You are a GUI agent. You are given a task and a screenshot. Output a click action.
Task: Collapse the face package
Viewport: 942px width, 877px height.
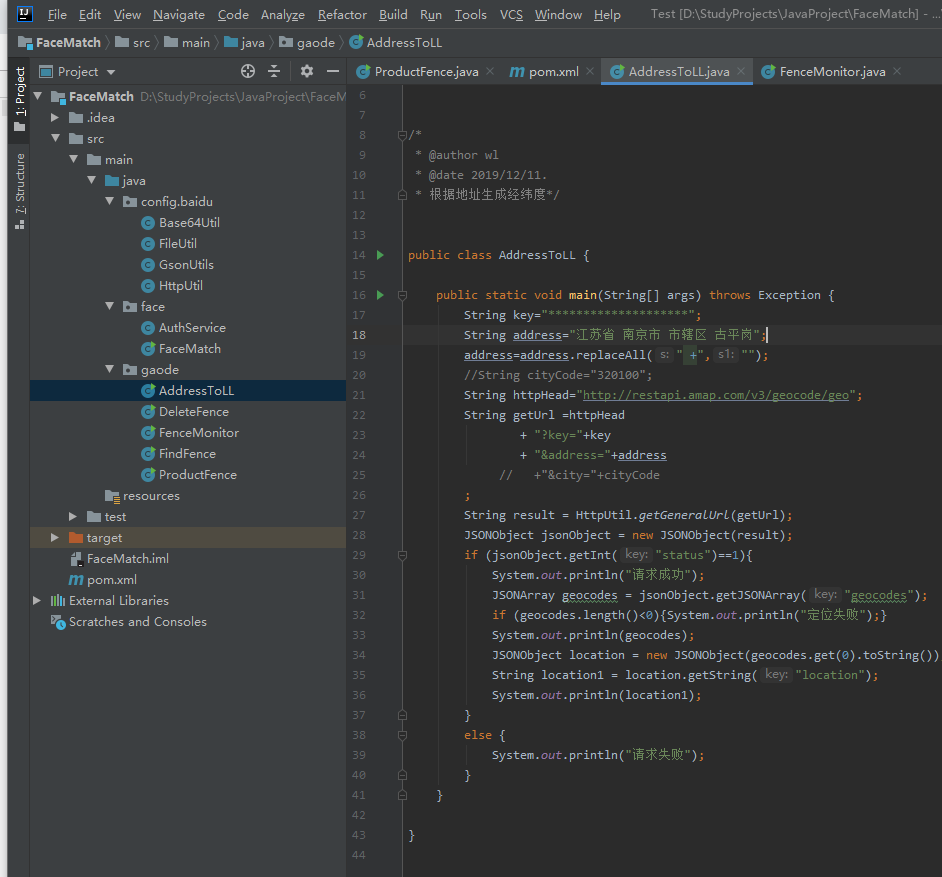[109, 306]
